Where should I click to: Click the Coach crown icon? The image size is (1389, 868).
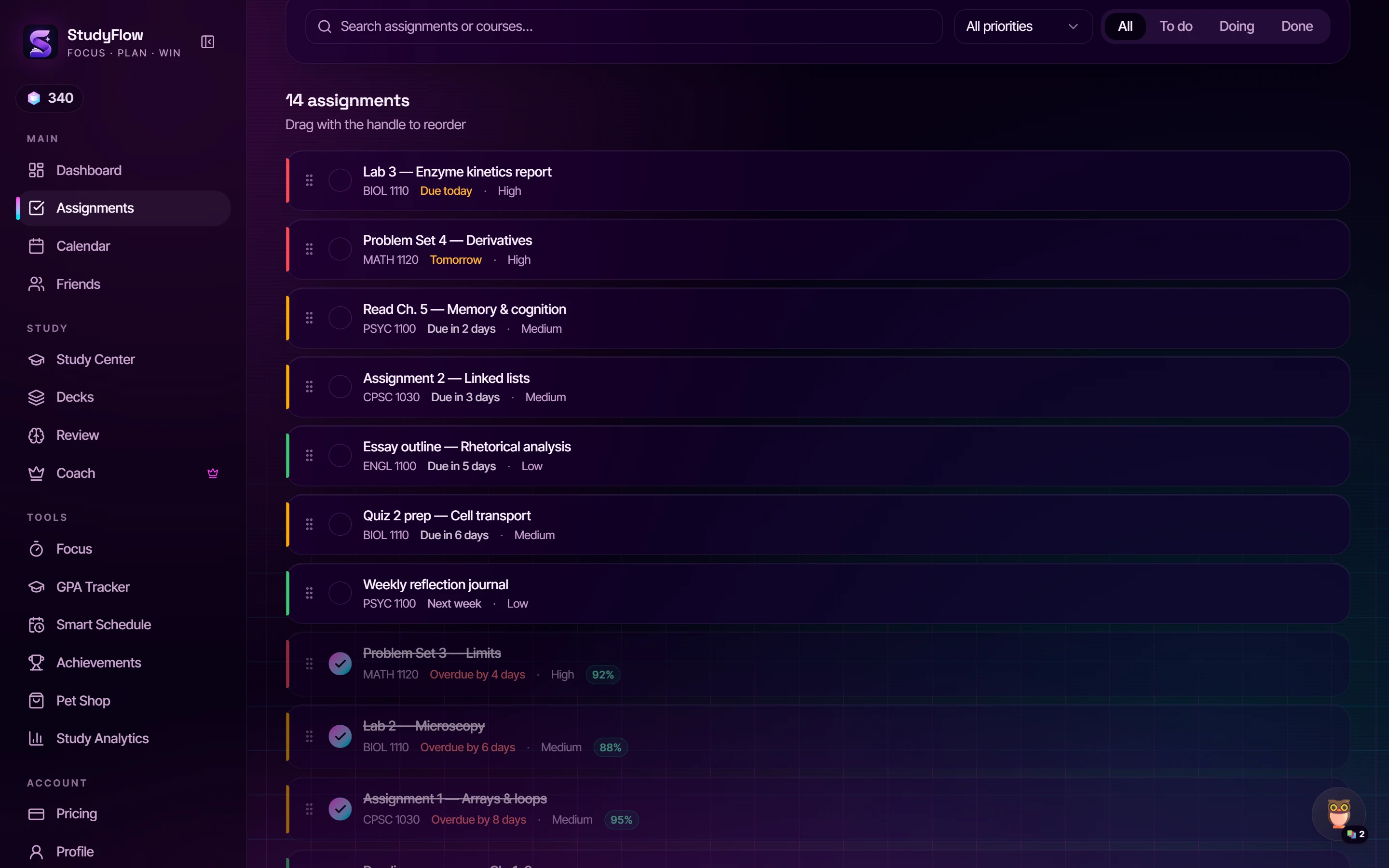pos(36,473)
